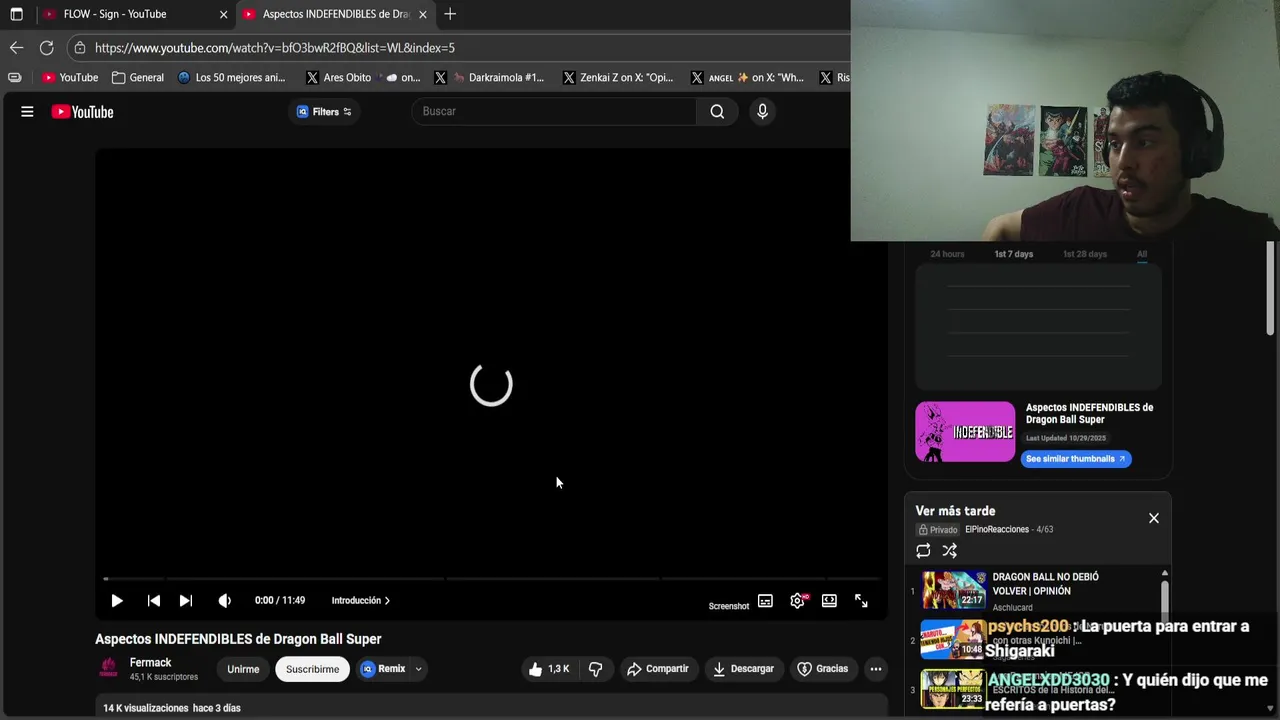Select the All stats tab
This screenshot has width=1280, height=720.
tap(1141, 254)
